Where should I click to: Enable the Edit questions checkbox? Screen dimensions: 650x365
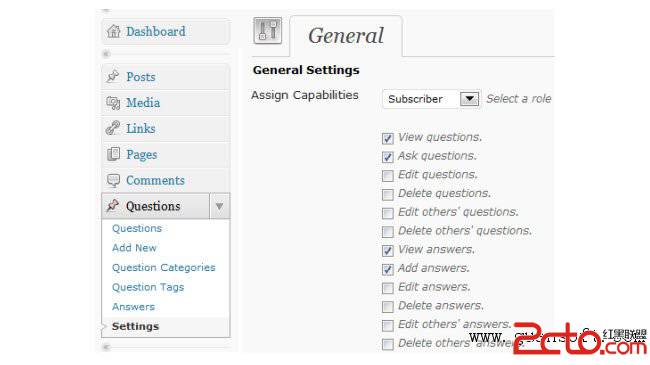click(x=388, y=175)
